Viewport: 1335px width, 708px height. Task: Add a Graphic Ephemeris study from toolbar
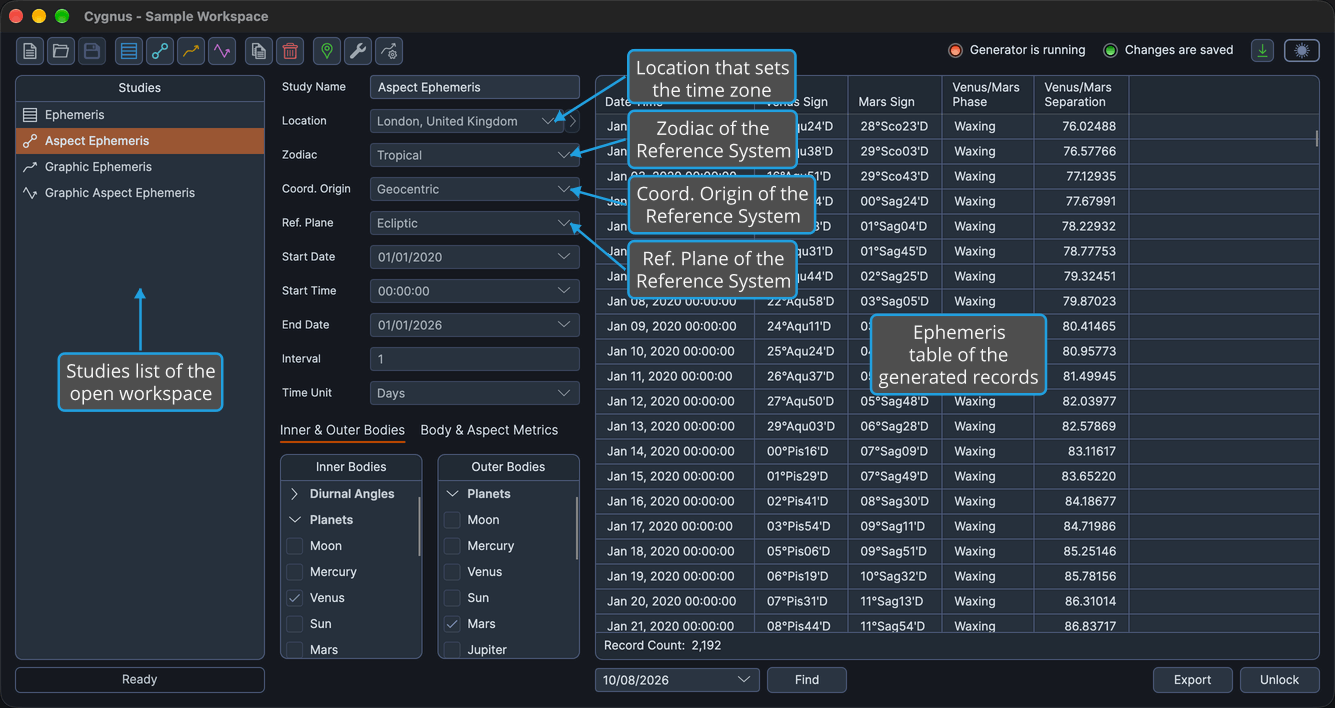[191, 51]
